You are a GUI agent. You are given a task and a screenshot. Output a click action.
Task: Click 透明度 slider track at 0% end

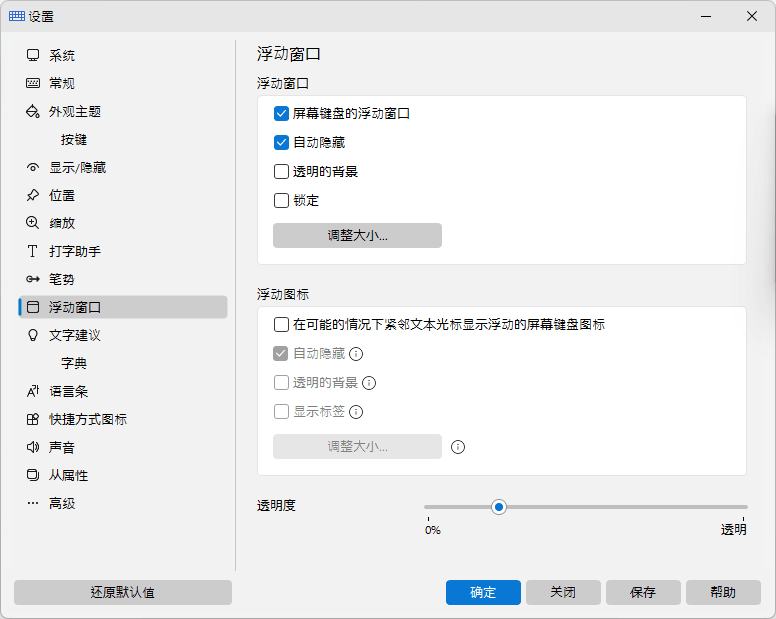(430, 507)
